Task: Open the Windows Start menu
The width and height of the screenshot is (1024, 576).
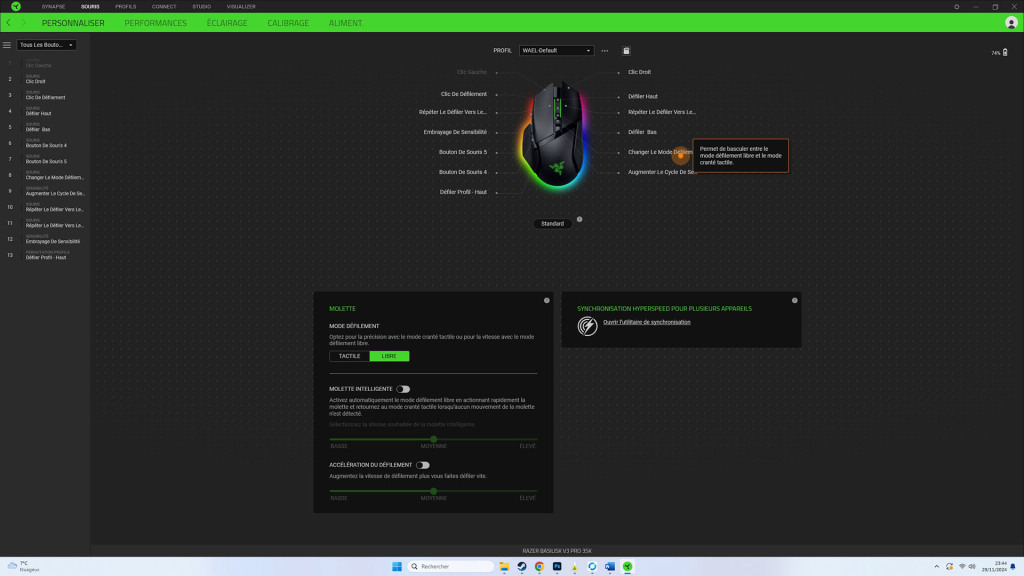Action: (x=396, y=566)
